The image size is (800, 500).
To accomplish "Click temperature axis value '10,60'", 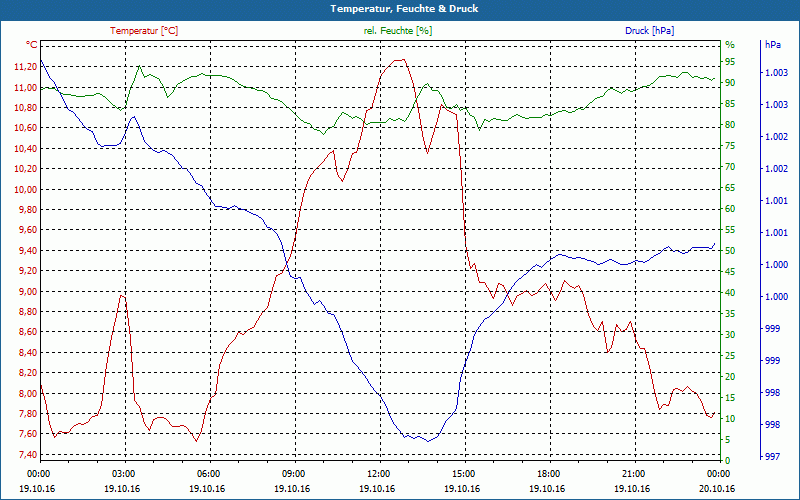I will click(x=26, y=128).
